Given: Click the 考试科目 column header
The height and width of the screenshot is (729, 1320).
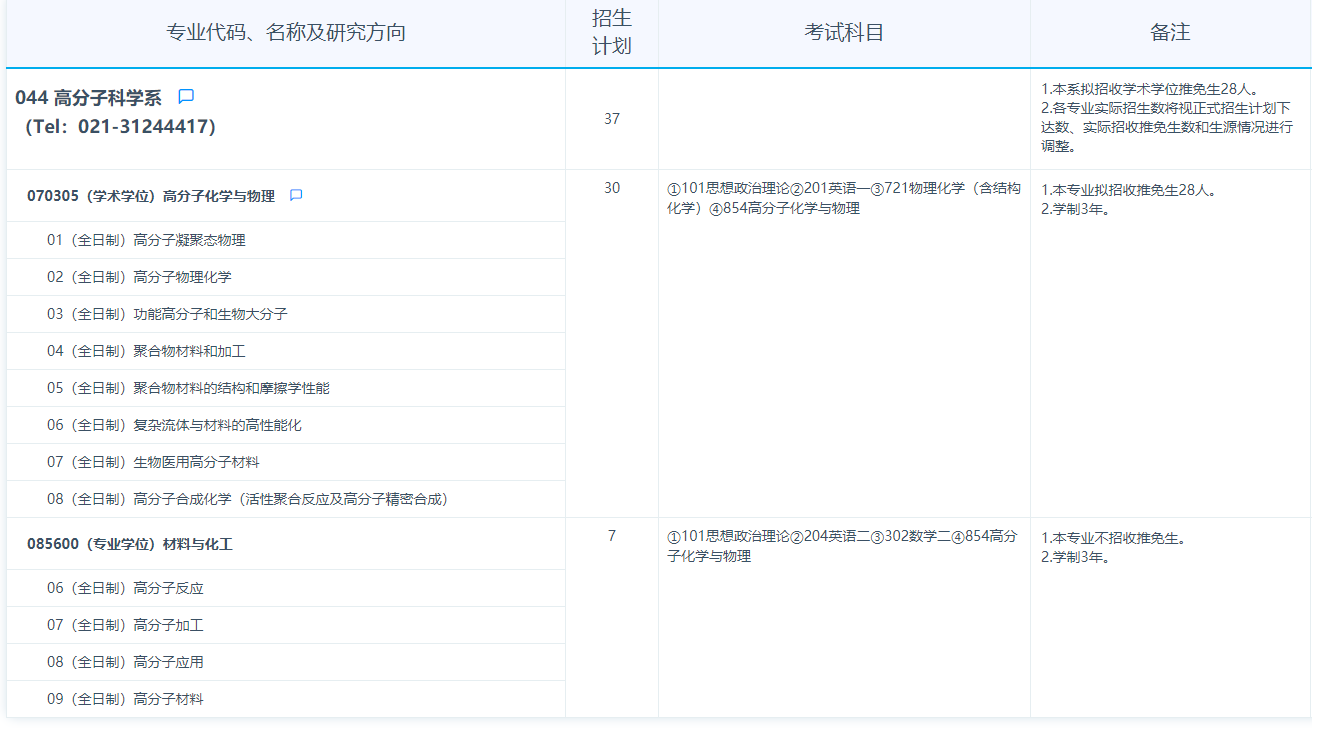Looking at the screenshot, I should click(844, 32).
